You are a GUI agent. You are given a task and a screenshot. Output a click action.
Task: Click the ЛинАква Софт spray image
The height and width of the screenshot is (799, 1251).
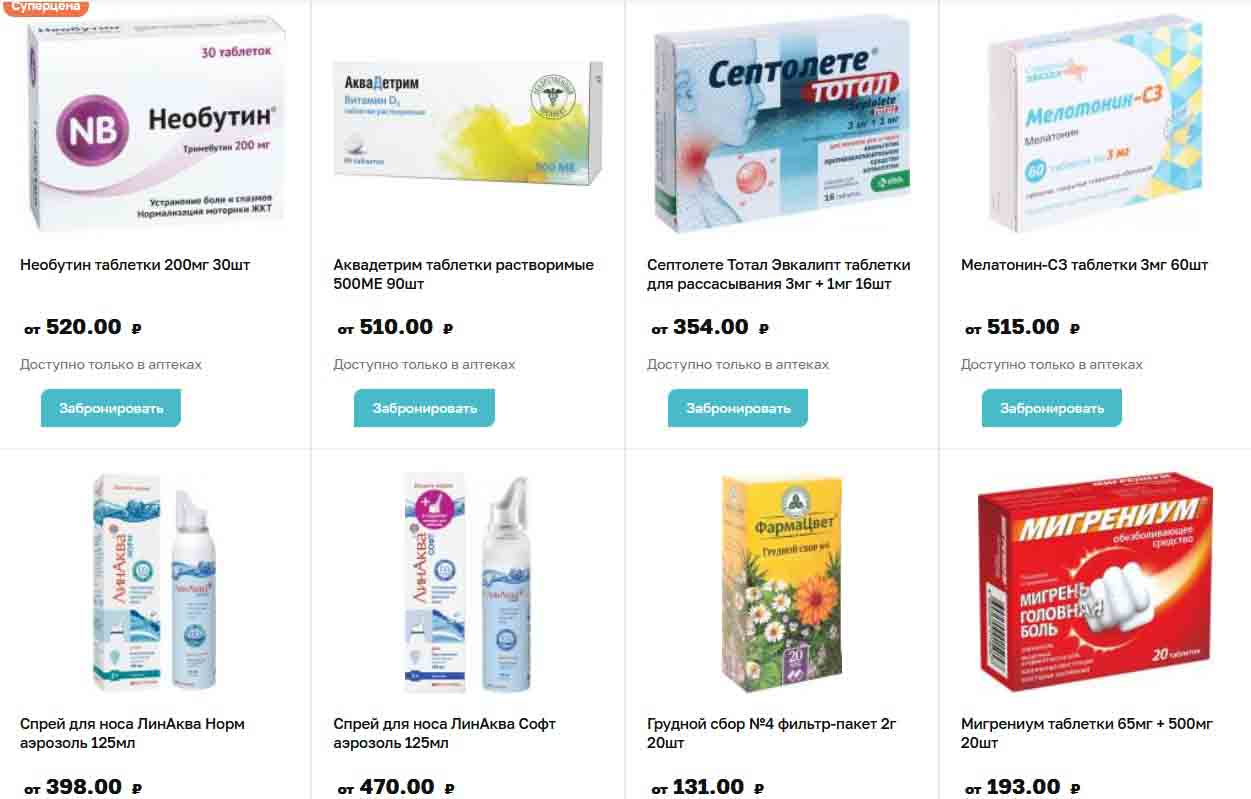tap(468, 582)
